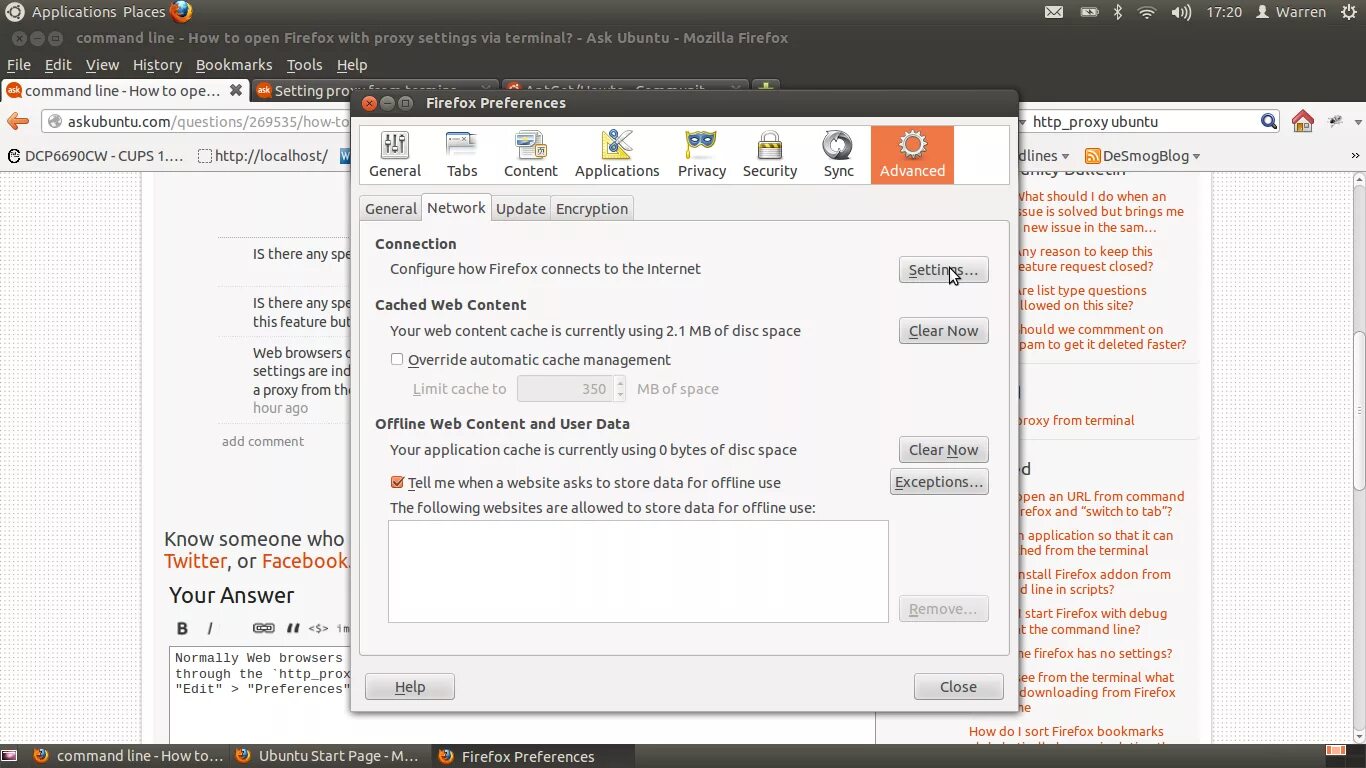The height and width of the screenshot is (768, 1366).
Task: Click the Firefox Home button
Action: click(1302, 122)
